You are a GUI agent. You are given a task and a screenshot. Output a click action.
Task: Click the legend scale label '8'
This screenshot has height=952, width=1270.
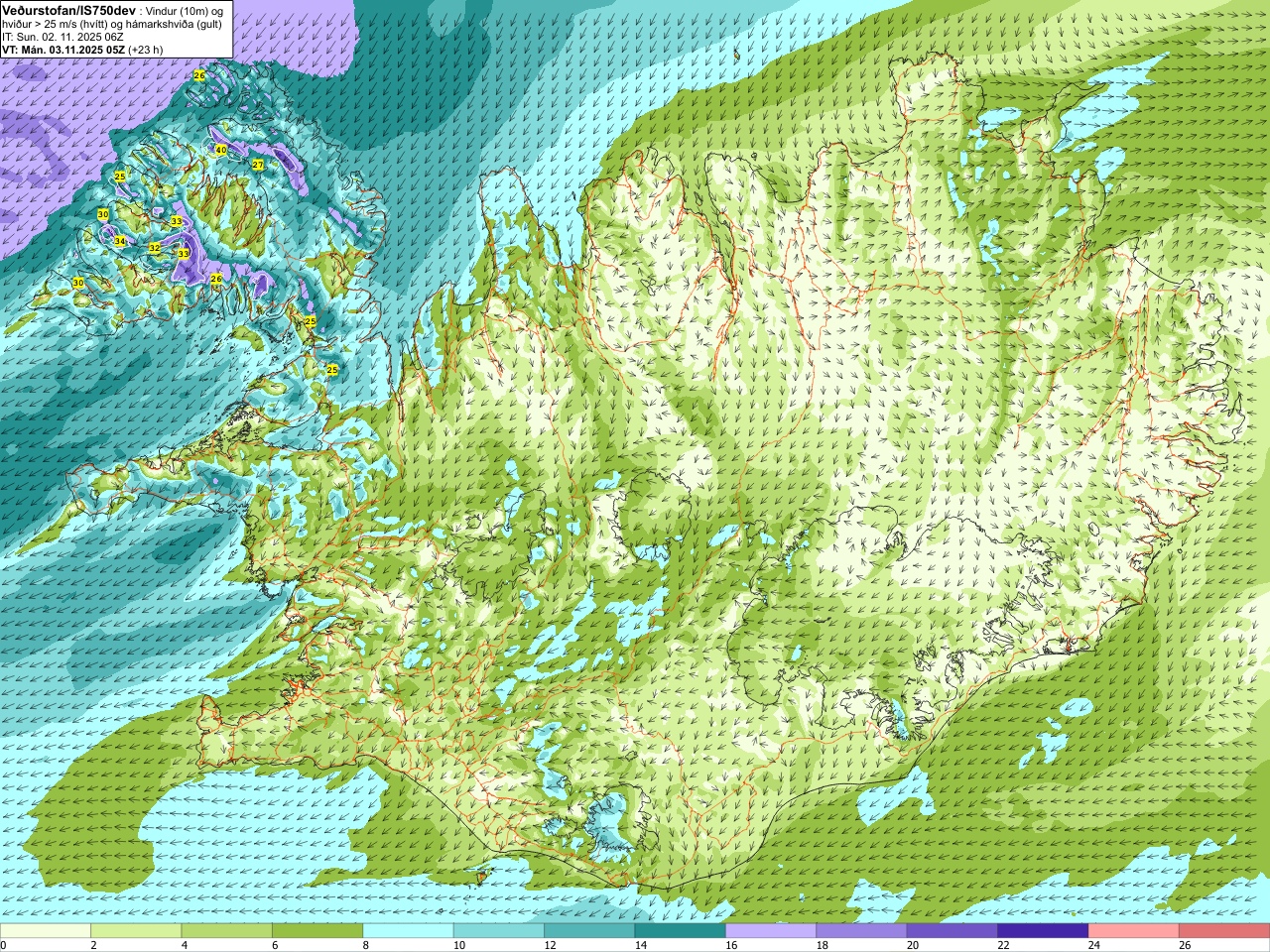(x=365, y=945)
